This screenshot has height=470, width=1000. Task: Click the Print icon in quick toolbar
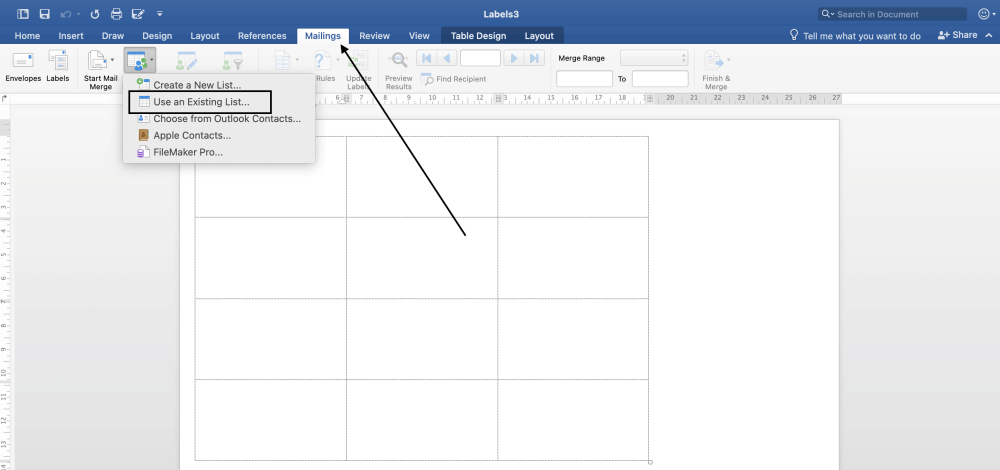[116, 15]
